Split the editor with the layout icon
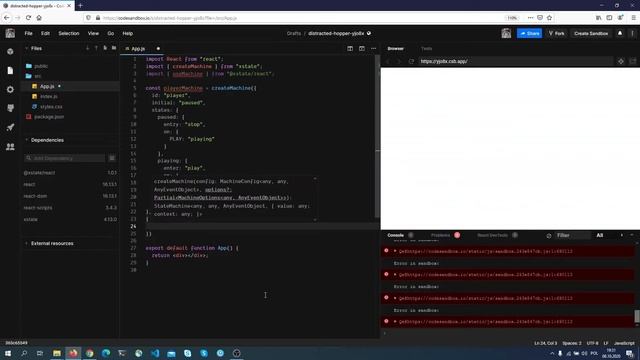640x360 pixels. click(x=350, y=49)
